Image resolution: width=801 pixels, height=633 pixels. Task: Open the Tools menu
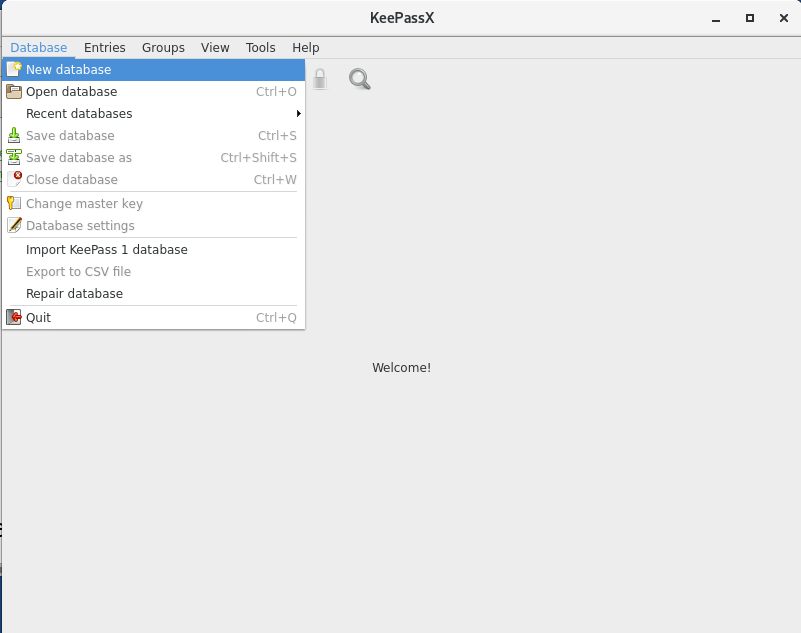pos(261,48)
